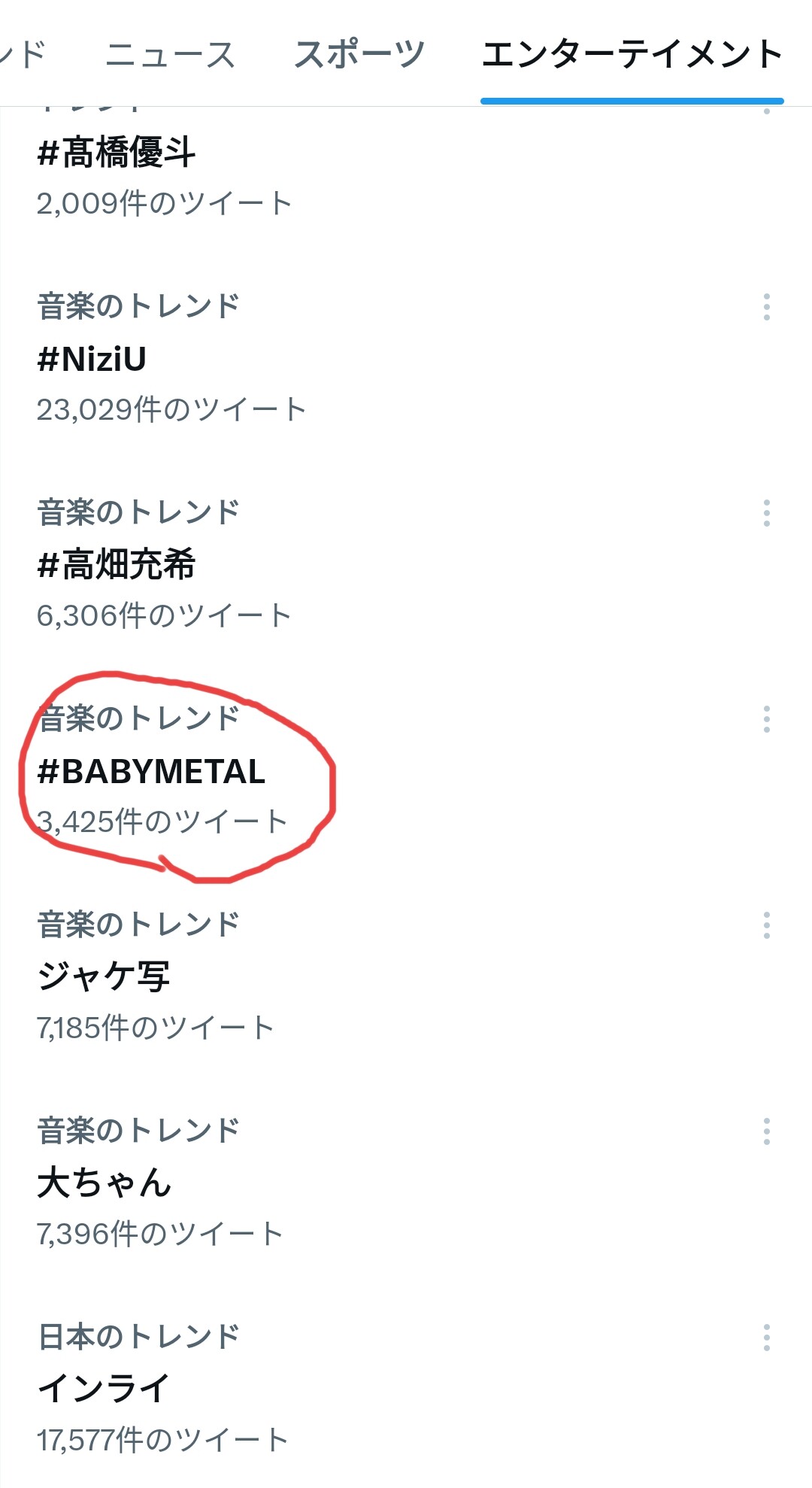
Task: Tap the 日本のトレンド category label
Action: point(138,1337)
